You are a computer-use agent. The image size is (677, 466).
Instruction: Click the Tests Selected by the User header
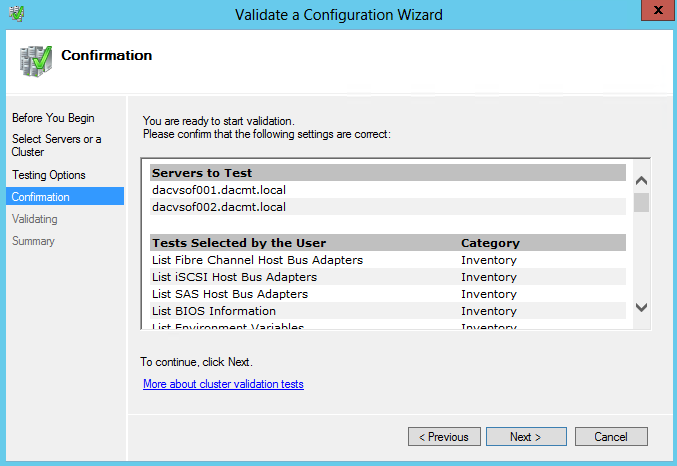coord(239,243)
